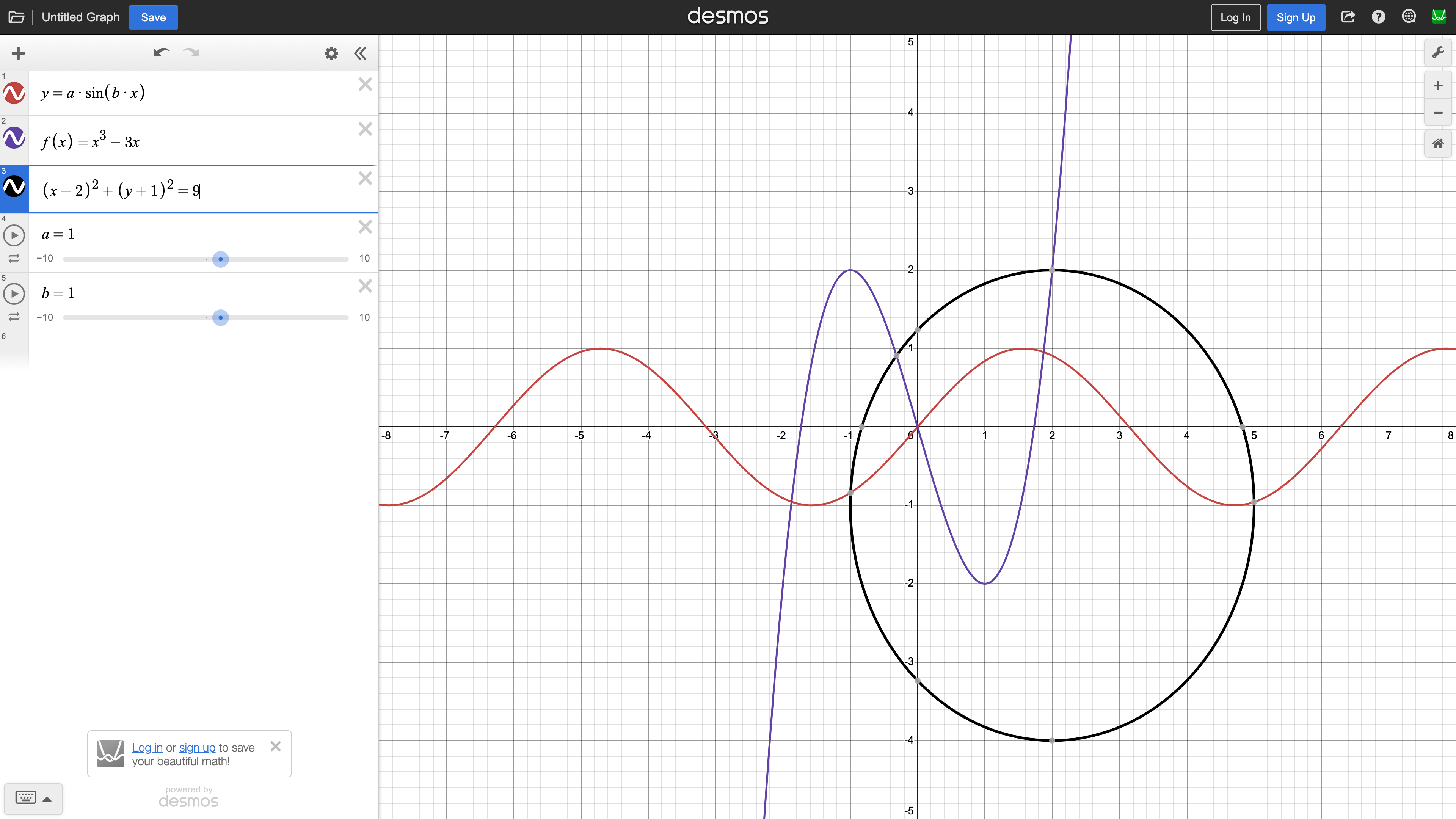Click the green Desmos graph icon in the header
The height and width of the screenshot is (819, 1456).
1439,16
